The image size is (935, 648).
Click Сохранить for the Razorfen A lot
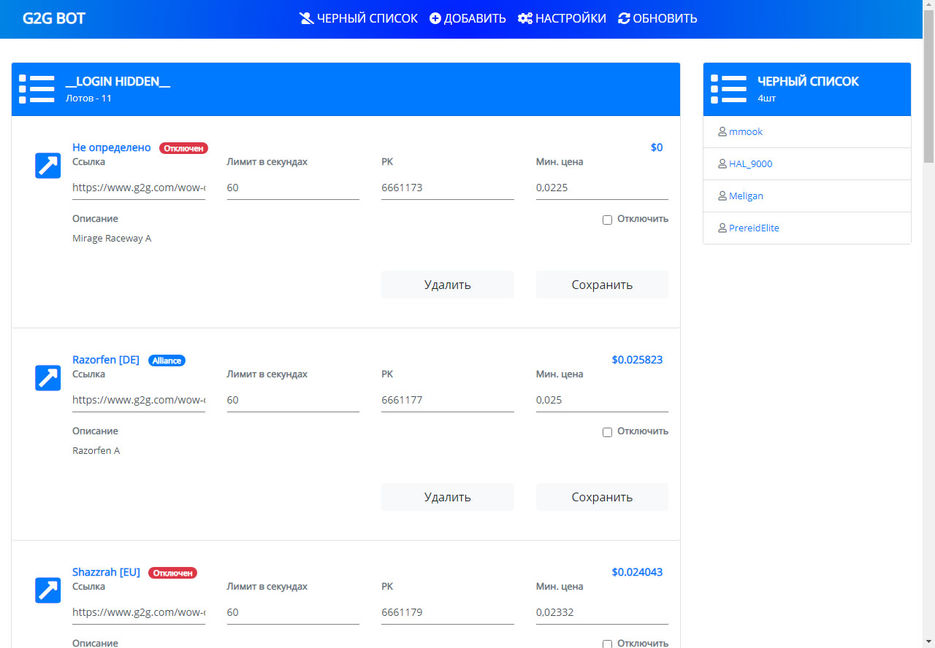(x=602, y=497)
